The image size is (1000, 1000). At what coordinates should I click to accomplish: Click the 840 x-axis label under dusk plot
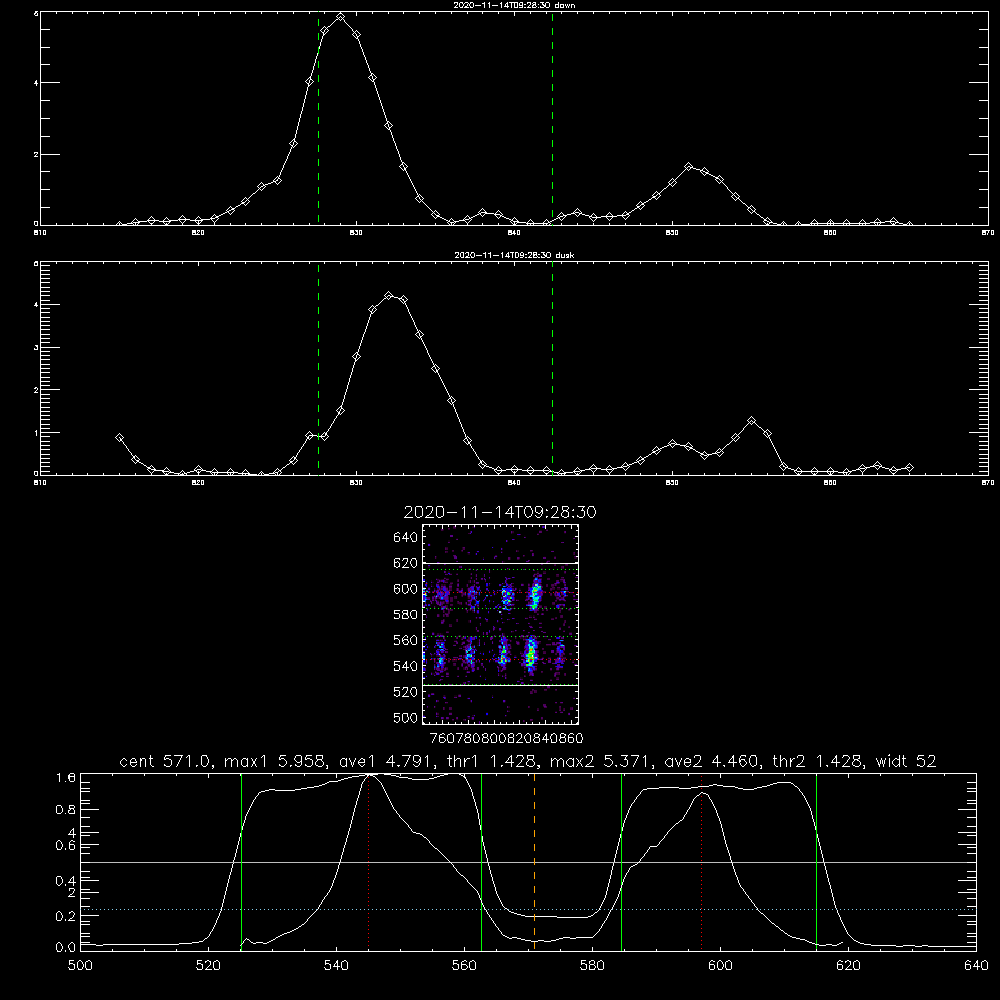514,483
